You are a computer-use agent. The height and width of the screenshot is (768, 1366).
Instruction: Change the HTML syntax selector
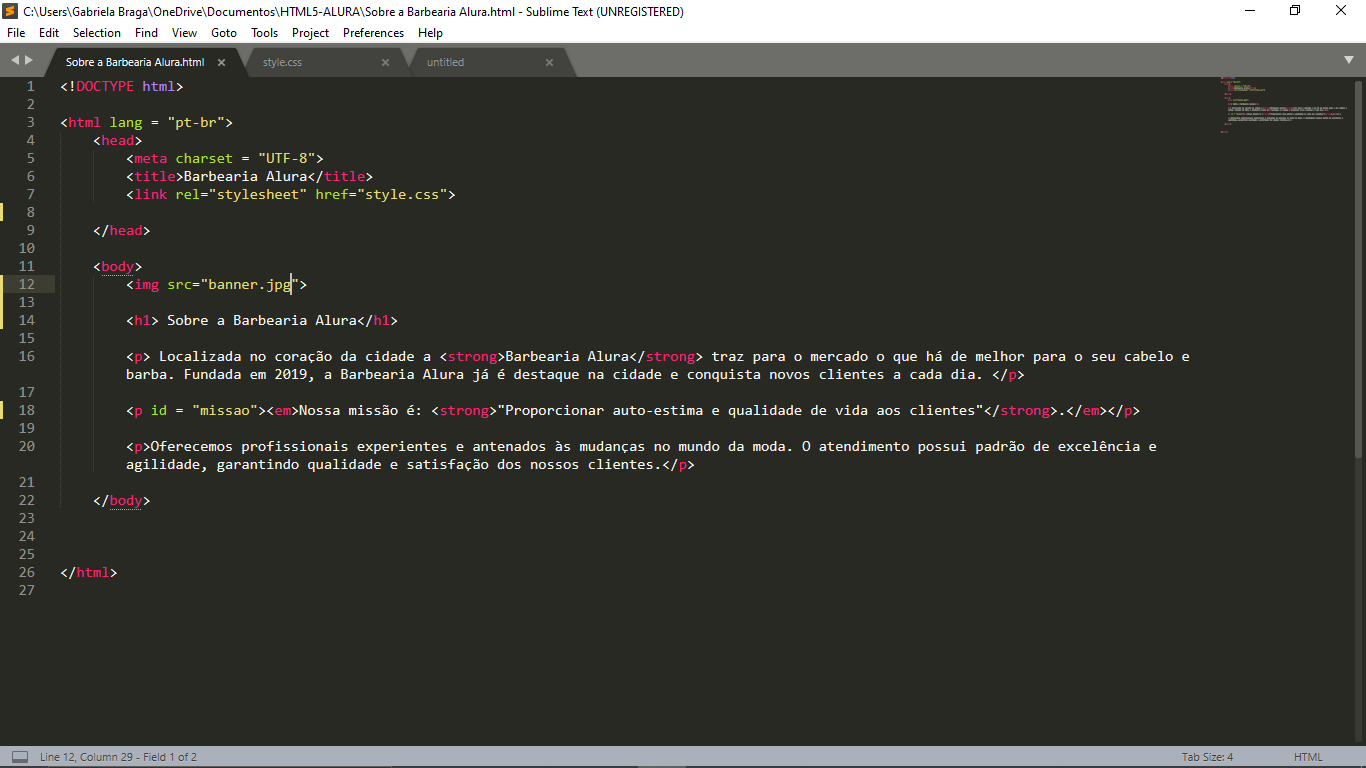(1307, 757)
